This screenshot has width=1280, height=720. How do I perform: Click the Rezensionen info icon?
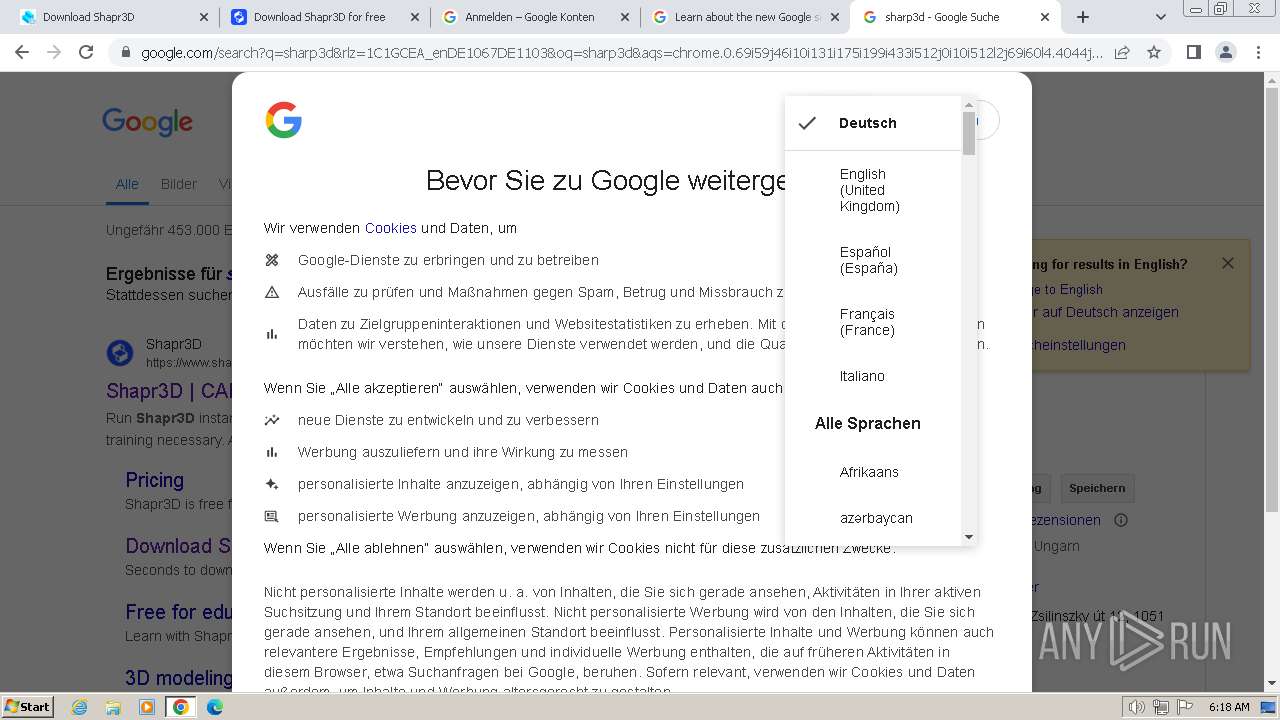coord(1121,520)
